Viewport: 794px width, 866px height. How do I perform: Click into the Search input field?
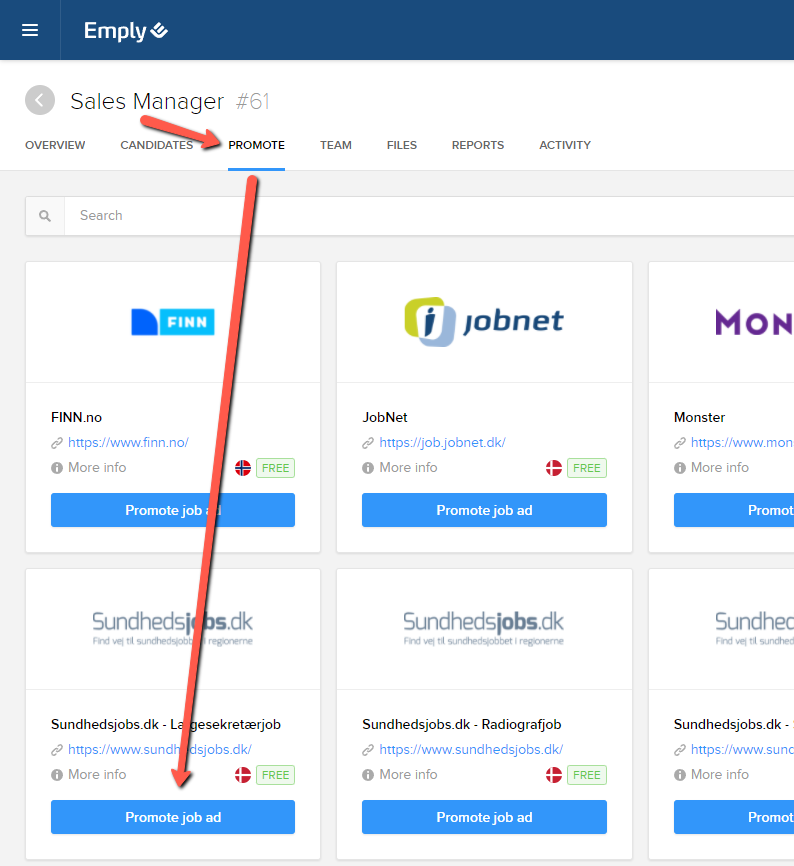tap(400, 216)
